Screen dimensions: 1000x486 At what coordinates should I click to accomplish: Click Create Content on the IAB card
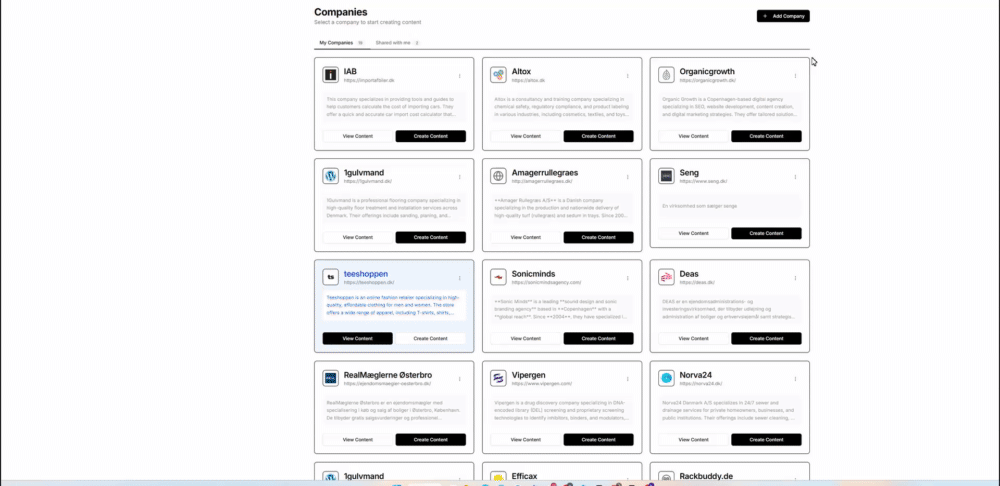(430, 136)
